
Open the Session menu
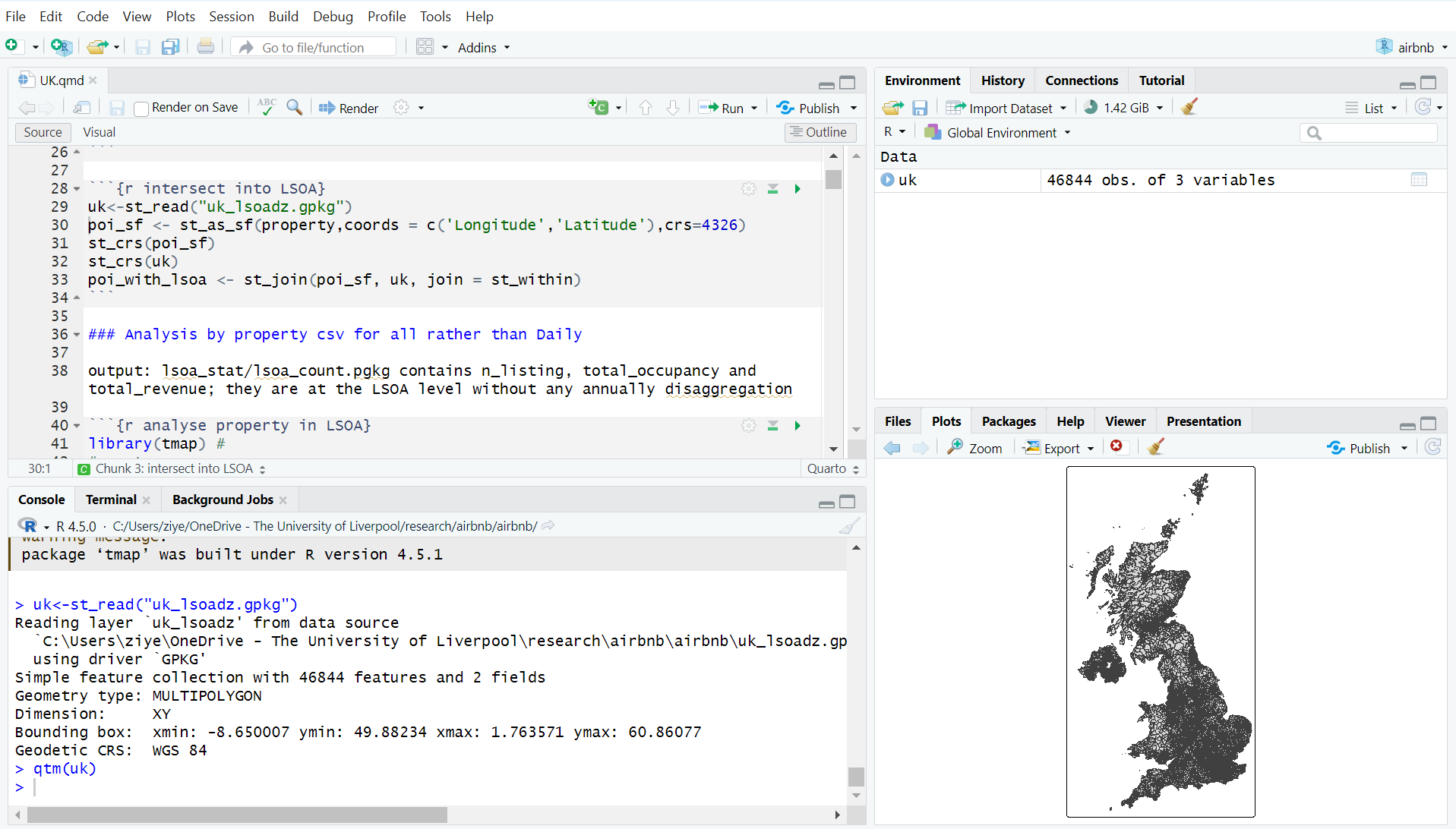232,16
